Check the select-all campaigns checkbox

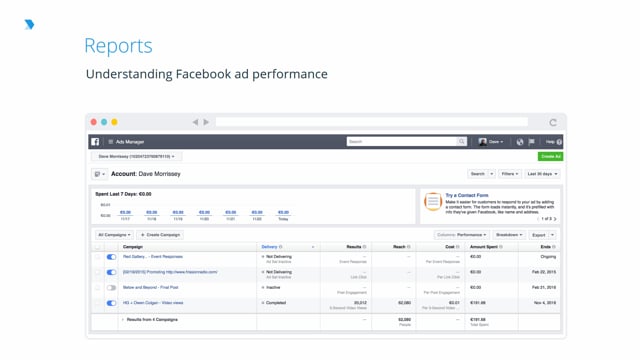pyautogui.click(x=97, y=247)
